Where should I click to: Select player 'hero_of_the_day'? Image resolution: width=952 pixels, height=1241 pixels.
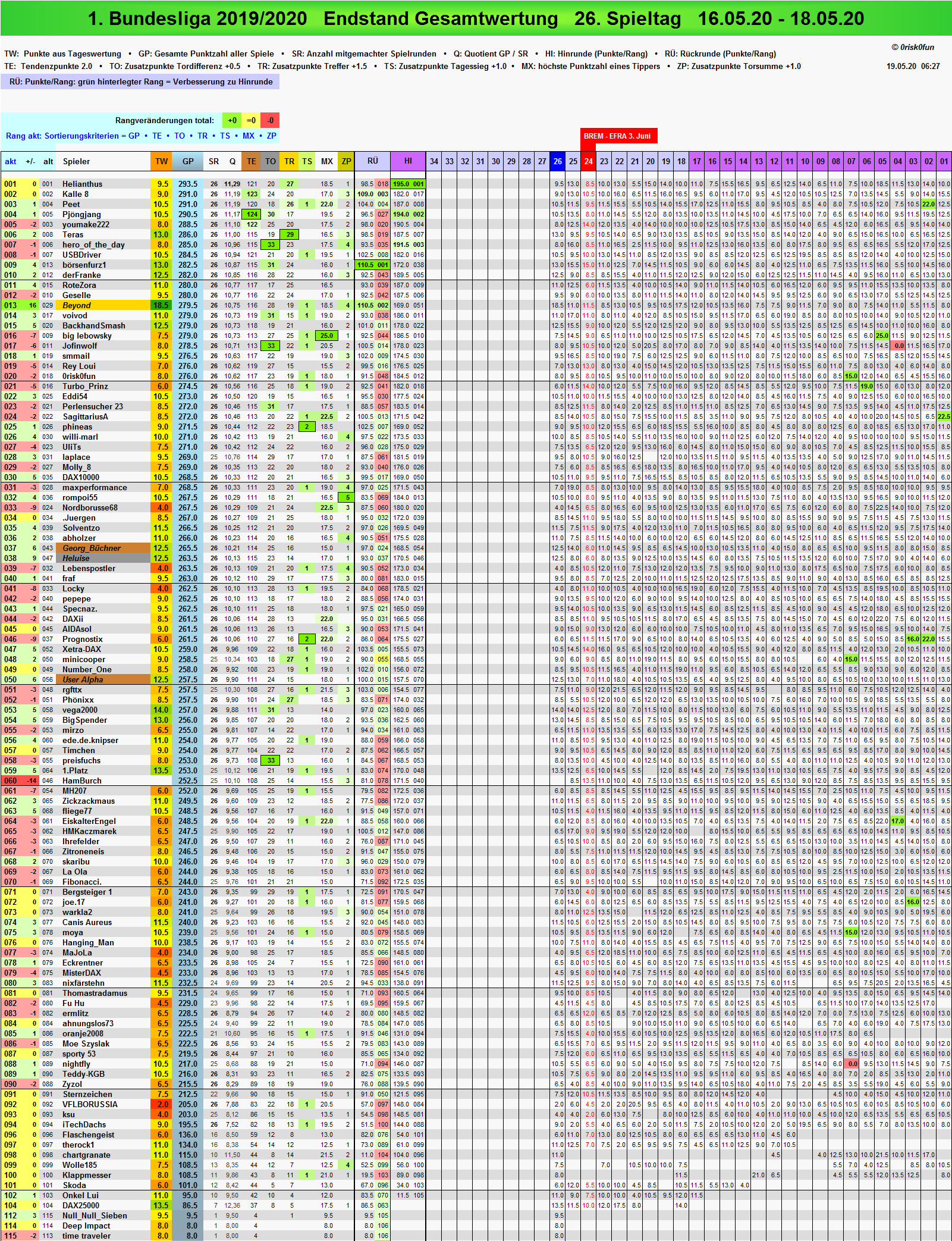point(93,245)
